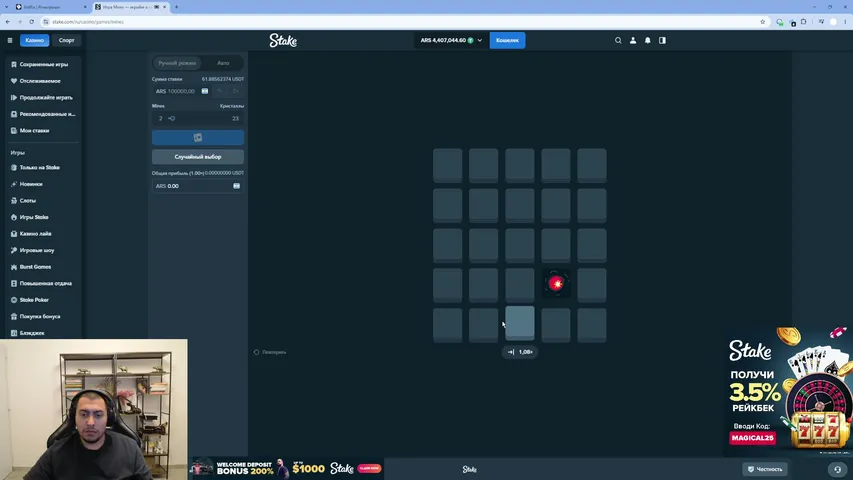Switch to the Казино tab
This screenshot has height=480, width=853.
pyautogui.click(x=34, y=40)
